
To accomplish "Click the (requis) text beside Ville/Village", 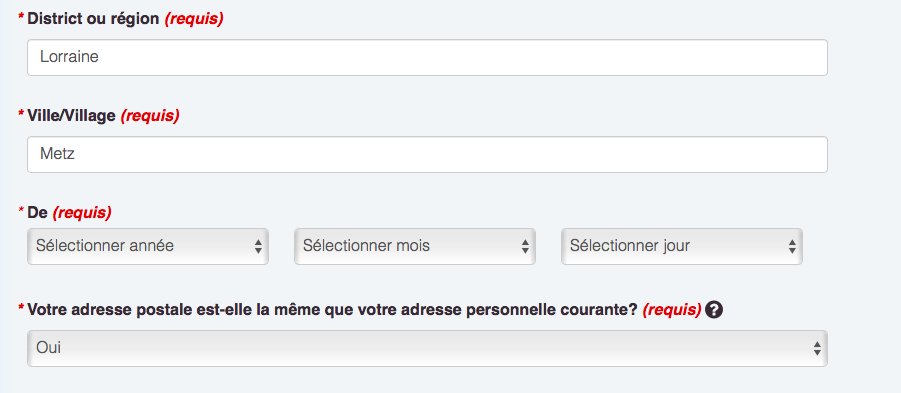I will point(149,116).
